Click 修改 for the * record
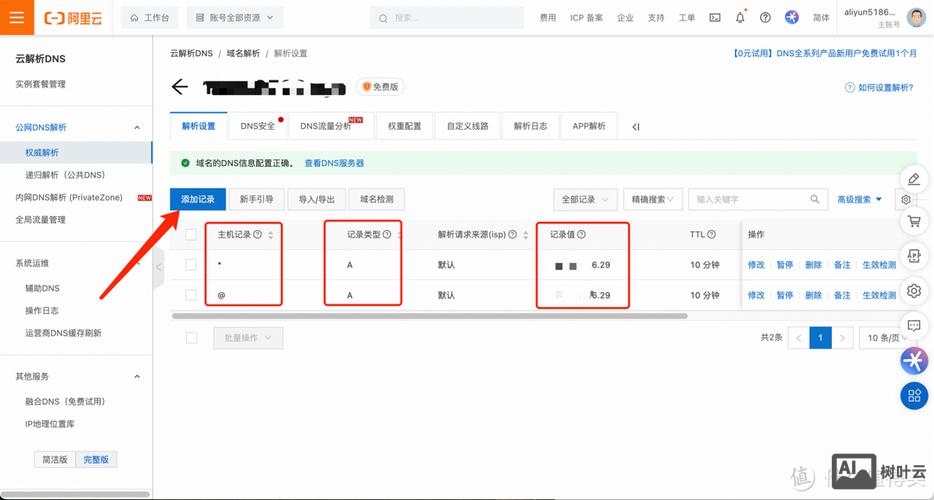Viewport: 934px width, 500px height. 756,265
